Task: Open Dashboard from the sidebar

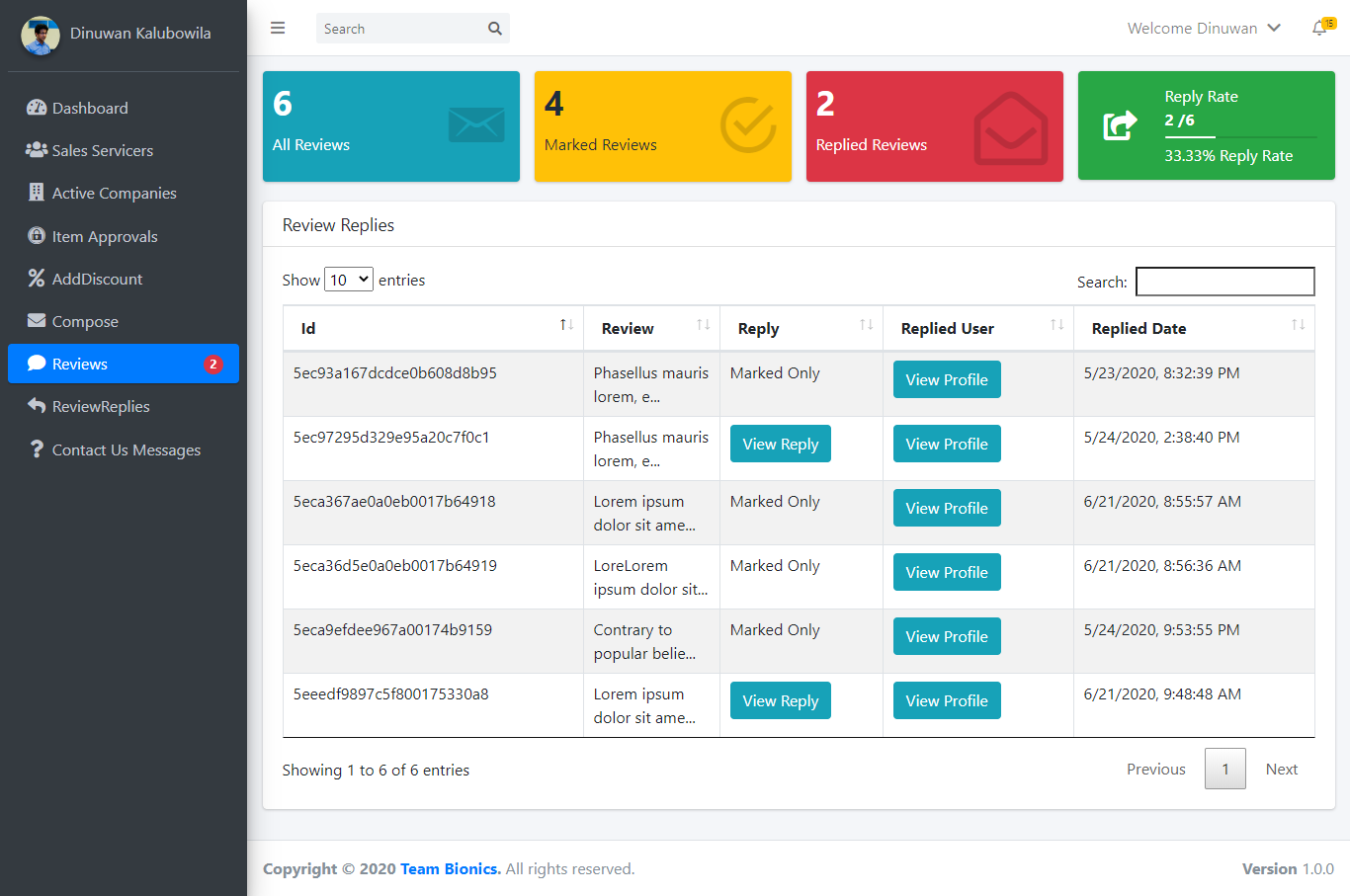Action: [x=90, y=108]
